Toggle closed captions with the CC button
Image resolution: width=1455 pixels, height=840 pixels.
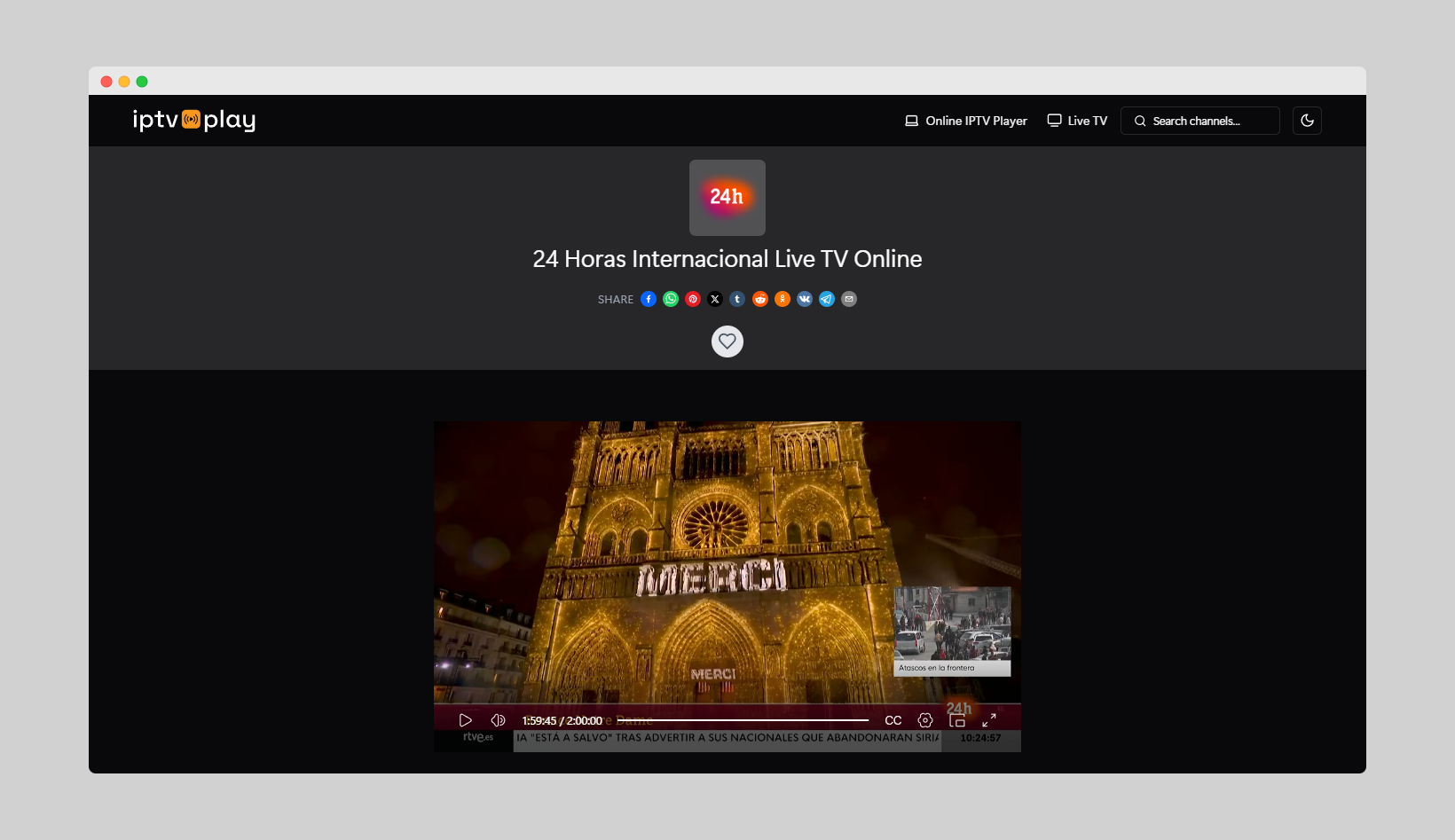click(893, 720)
